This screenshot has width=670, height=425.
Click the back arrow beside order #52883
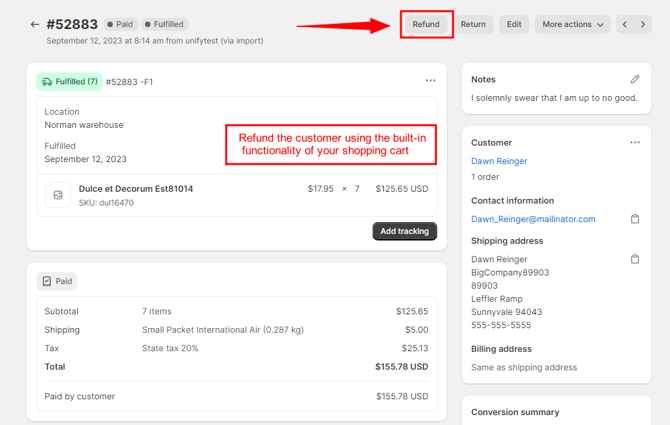[35, 25]
